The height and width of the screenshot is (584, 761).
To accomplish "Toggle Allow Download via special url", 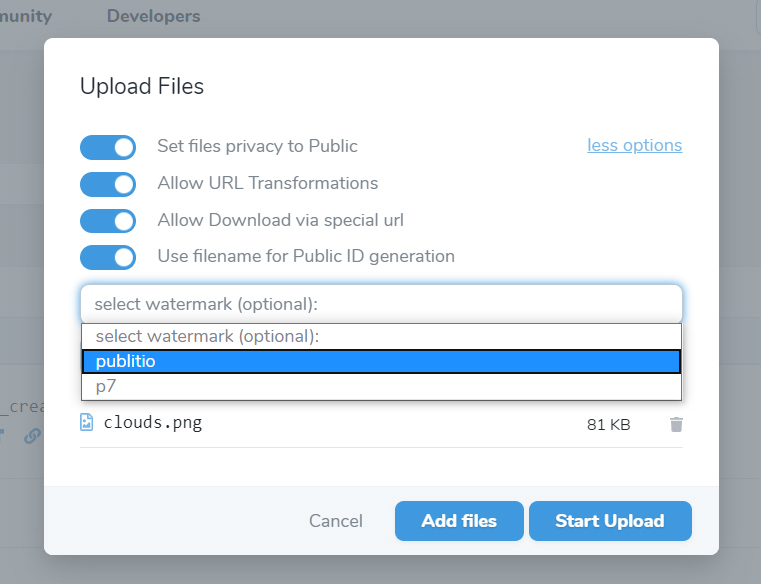I will click(108, 221).
